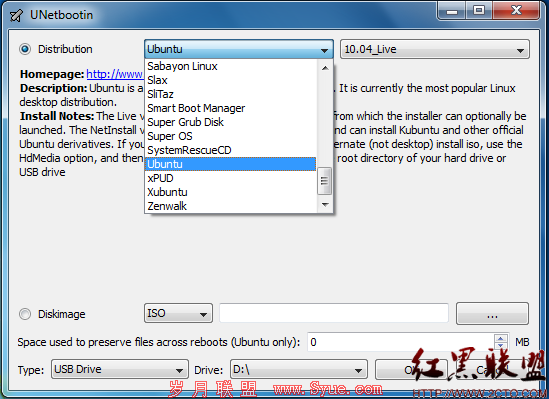Click the disk image path field

coord(334,313)
